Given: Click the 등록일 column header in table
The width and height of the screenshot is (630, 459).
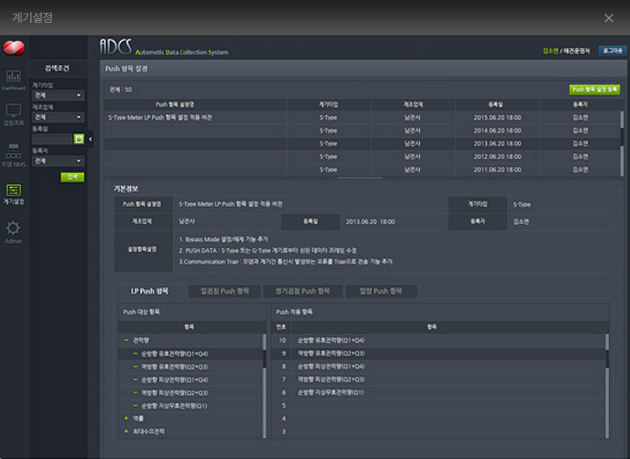Looking at the screenshot, I should point(497,105).
